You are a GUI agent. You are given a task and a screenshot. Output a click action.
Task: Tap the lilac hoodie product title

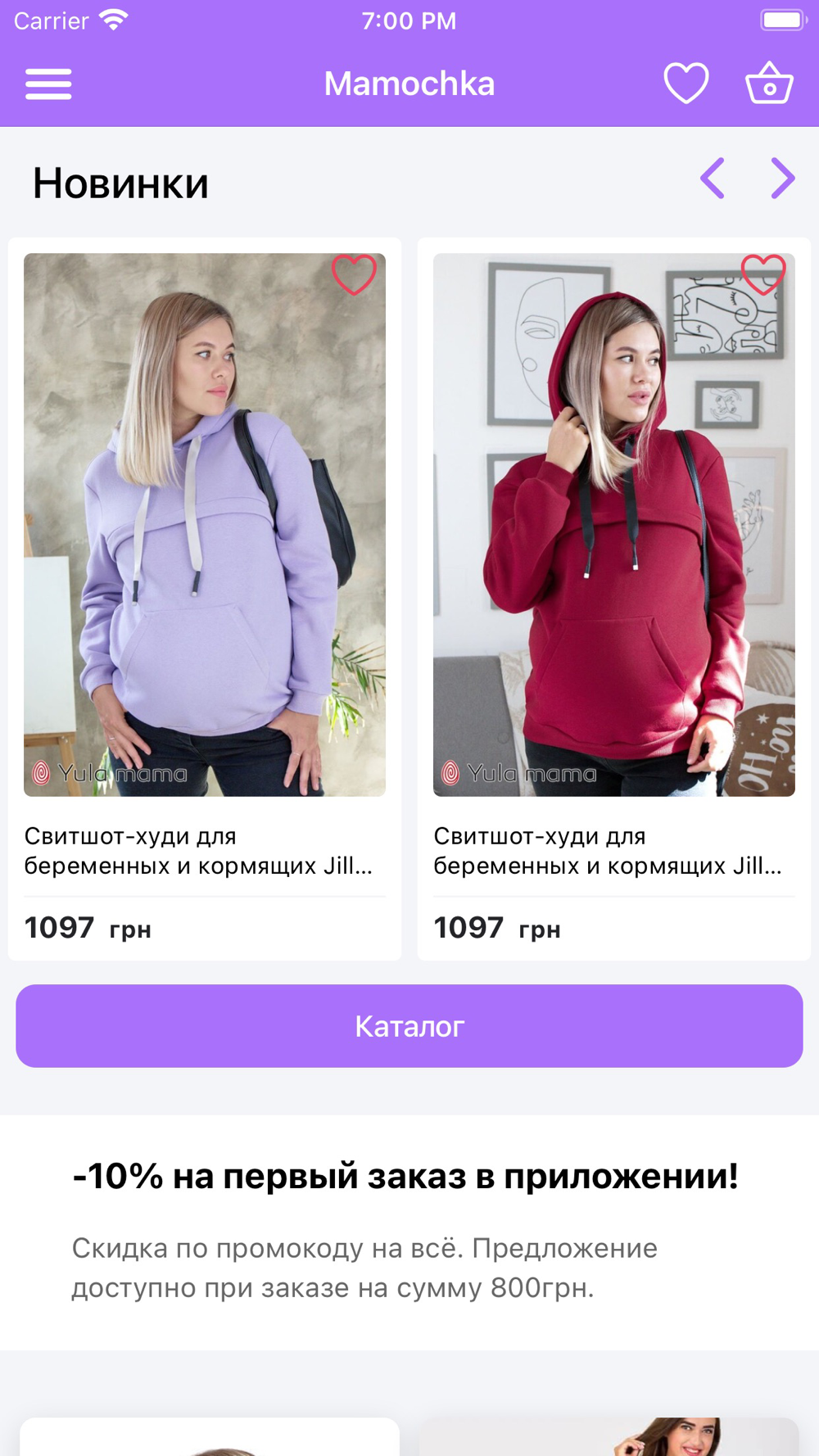coord(198,851)
